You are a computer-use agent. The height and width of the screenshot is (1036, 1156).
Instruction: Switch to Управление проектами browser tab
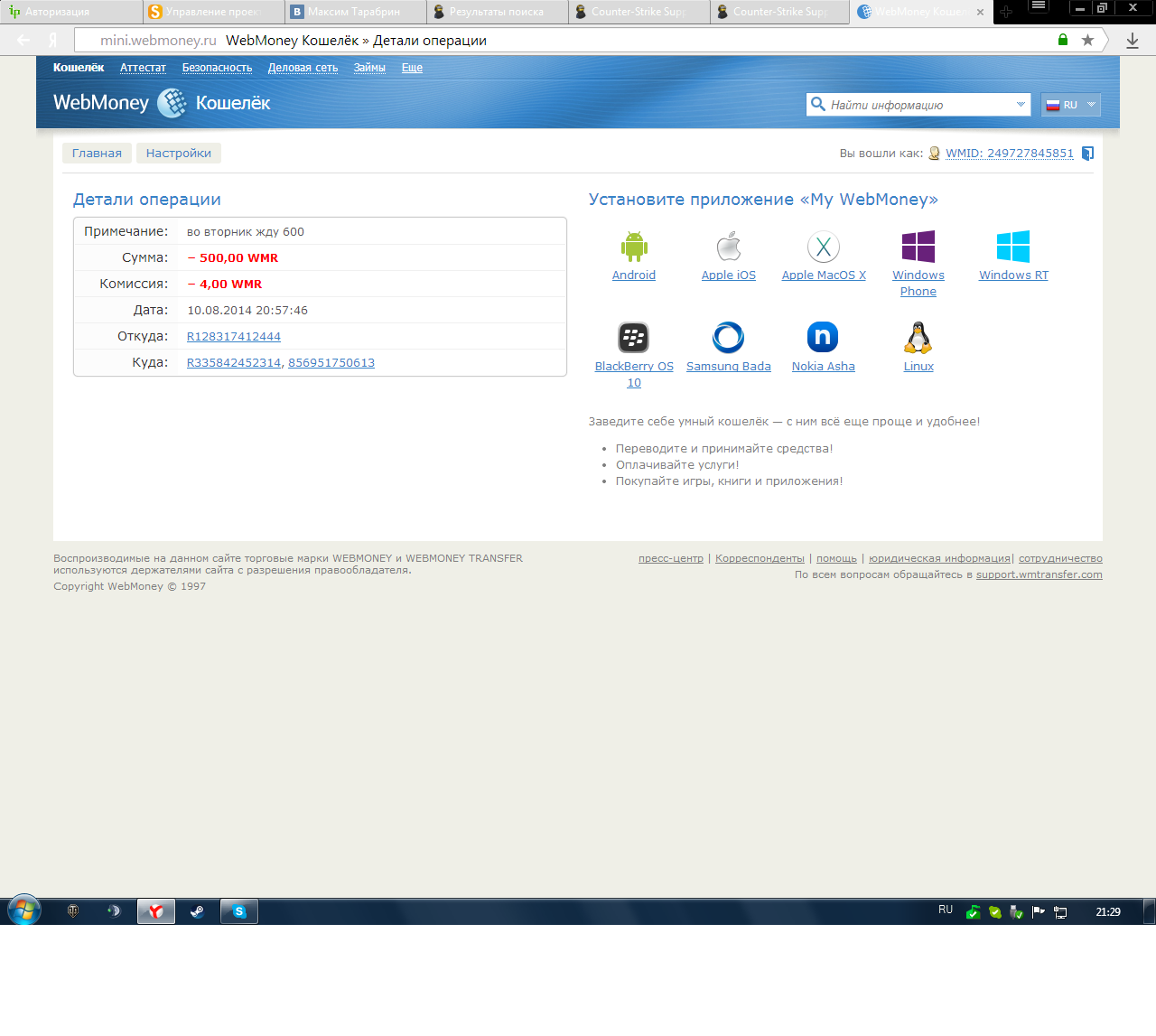pos(213,12)
